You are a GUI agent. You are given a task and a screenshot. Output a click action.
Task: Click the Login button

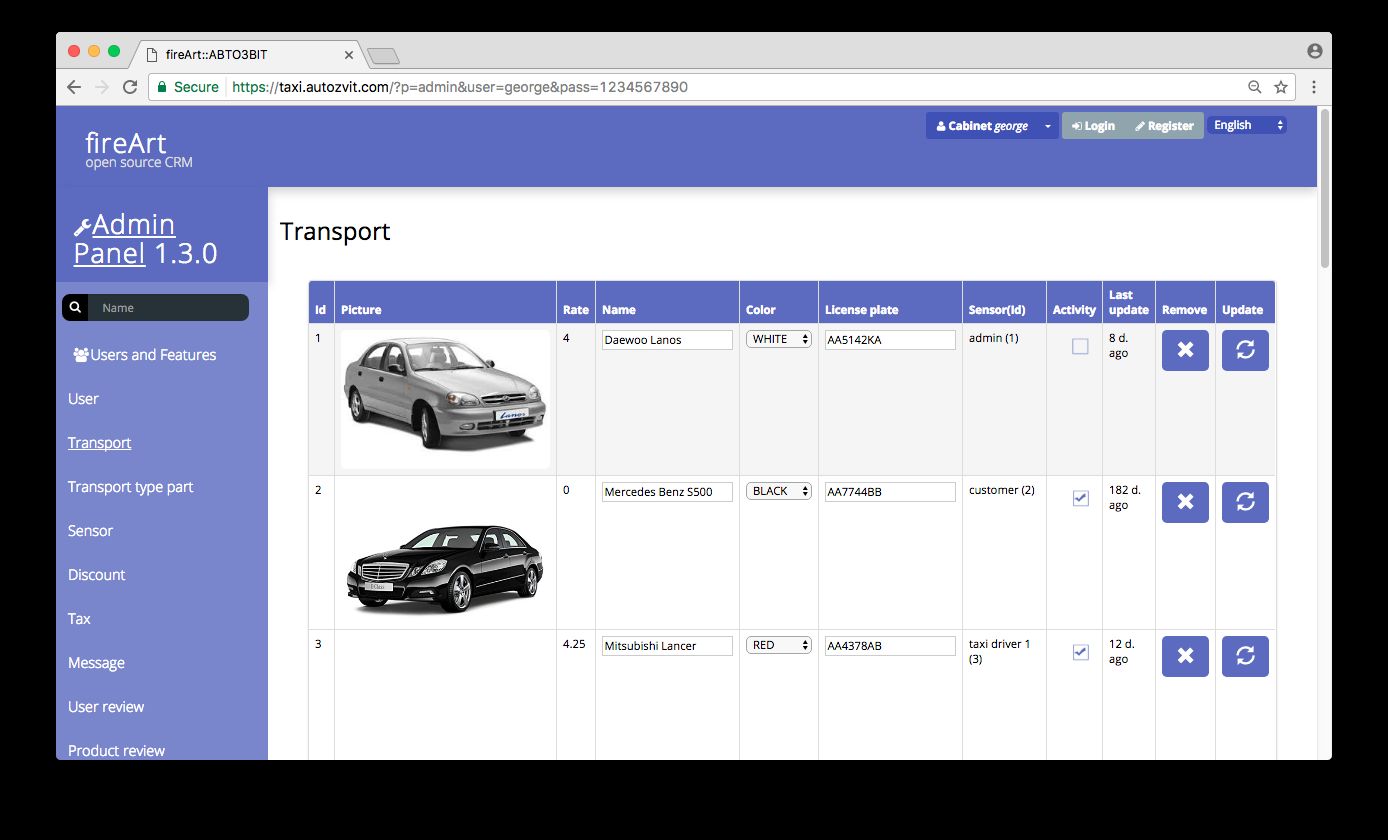pyautogui.click(x=1093, y=126)
